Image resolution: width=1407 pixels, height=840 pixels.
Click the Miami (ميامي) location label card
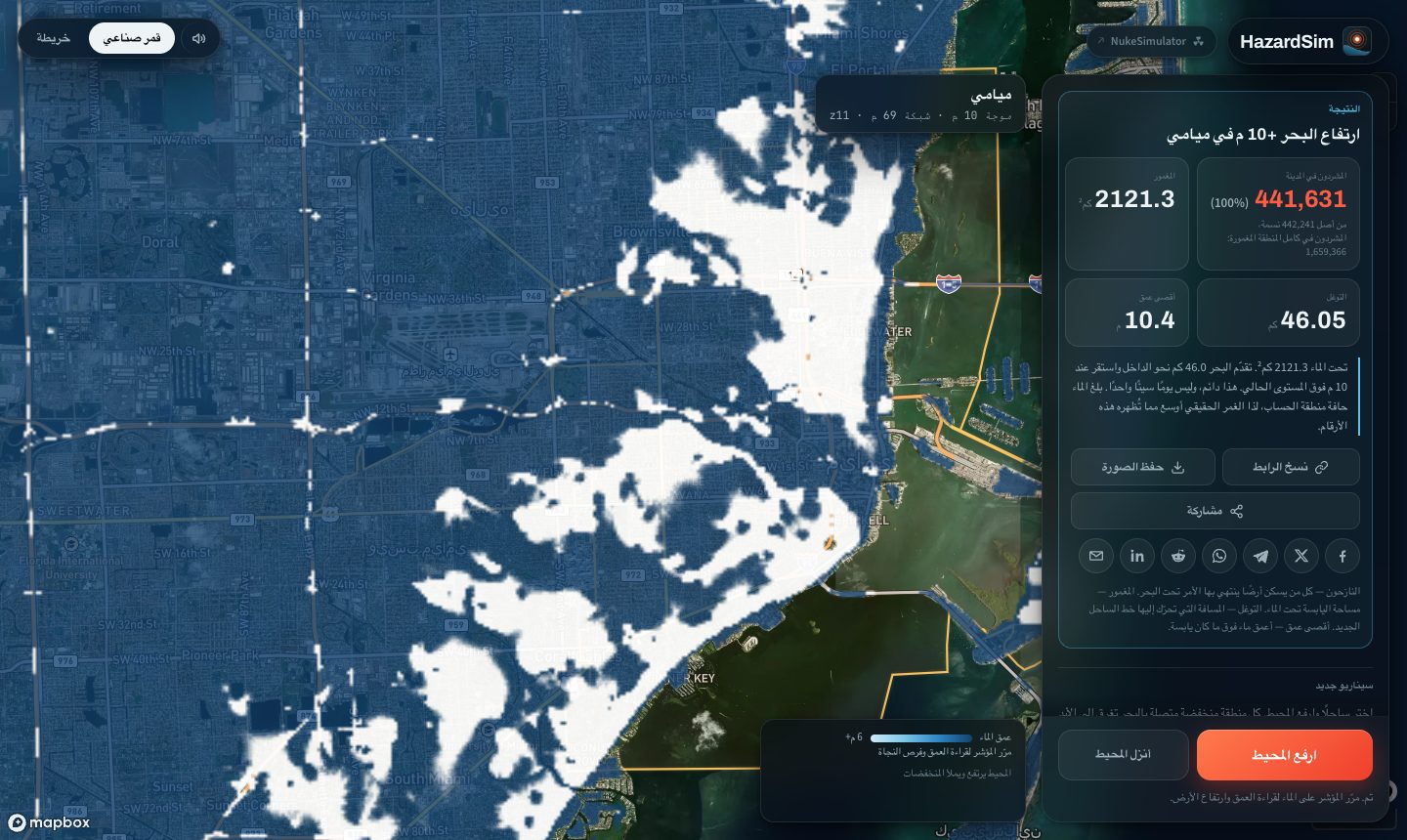click(x=920, y=105)
